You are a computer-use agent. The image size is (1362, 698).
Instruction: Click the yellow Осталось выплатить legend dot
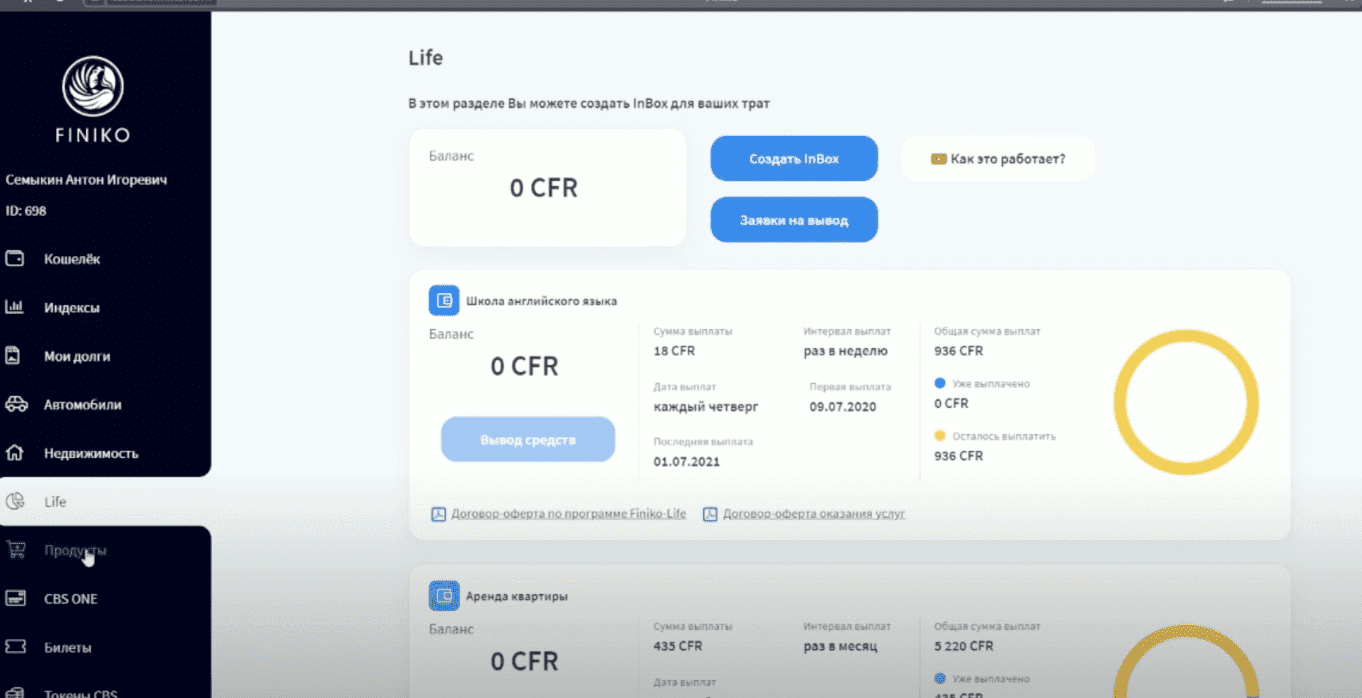pos(940,436)
